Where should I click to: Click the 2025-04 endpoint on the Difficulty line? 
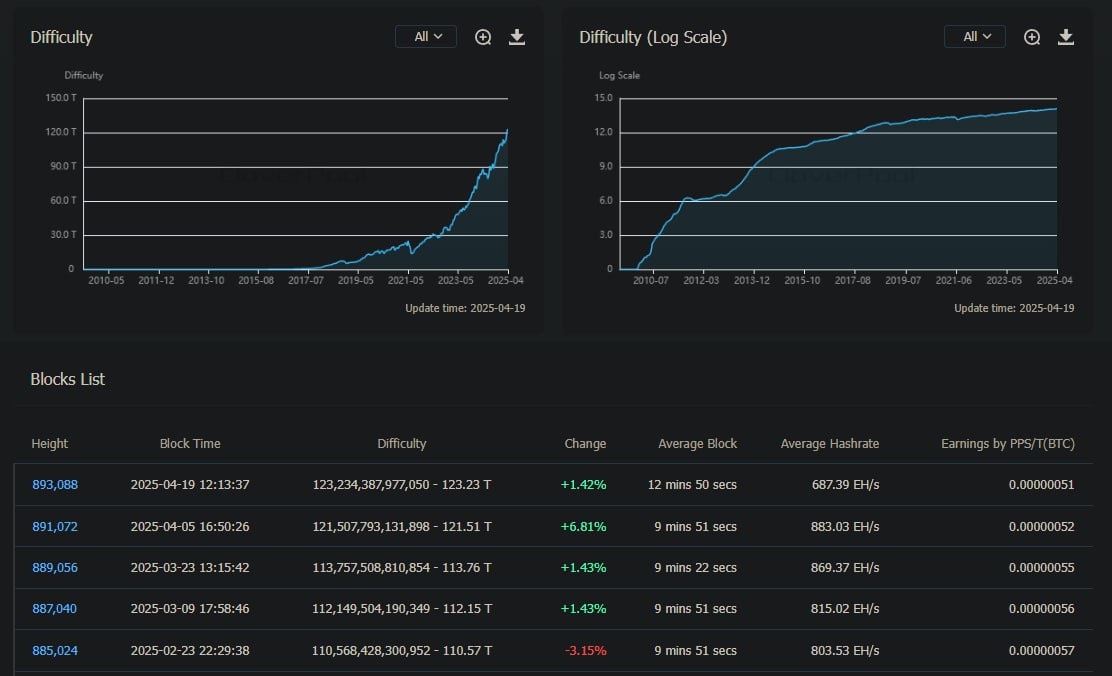pyautogui.click(x=507, y=130)
